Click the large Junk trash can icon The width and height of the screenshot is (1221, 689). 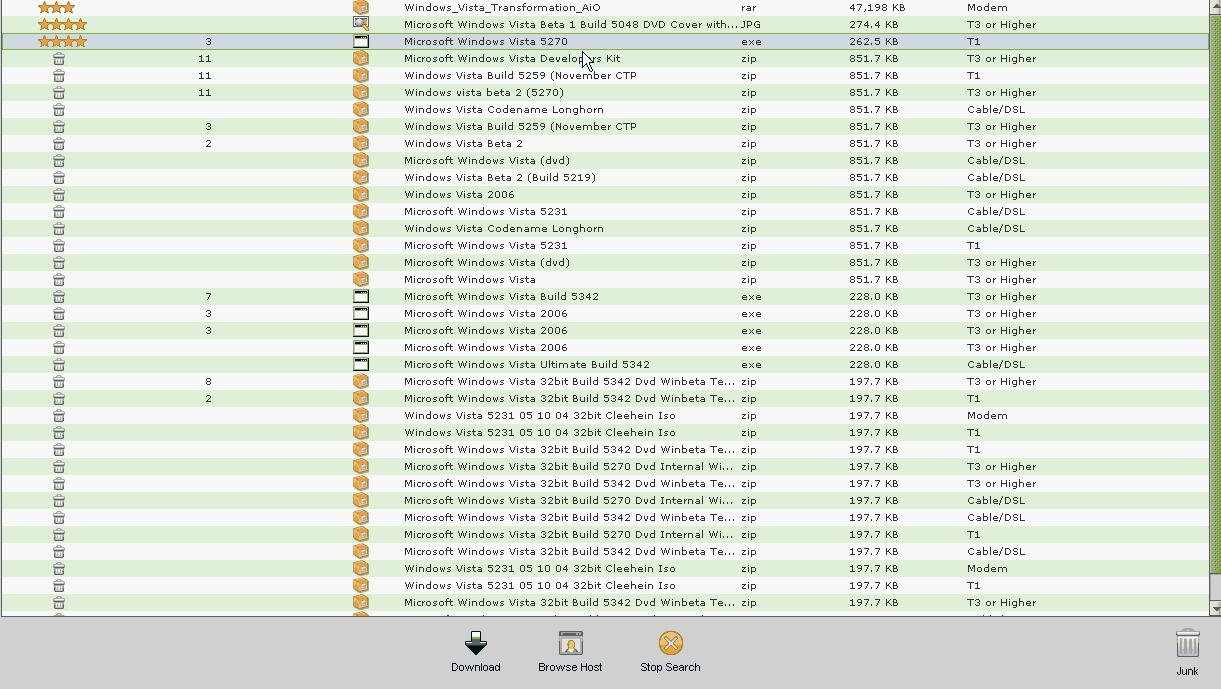[1187, 644]
